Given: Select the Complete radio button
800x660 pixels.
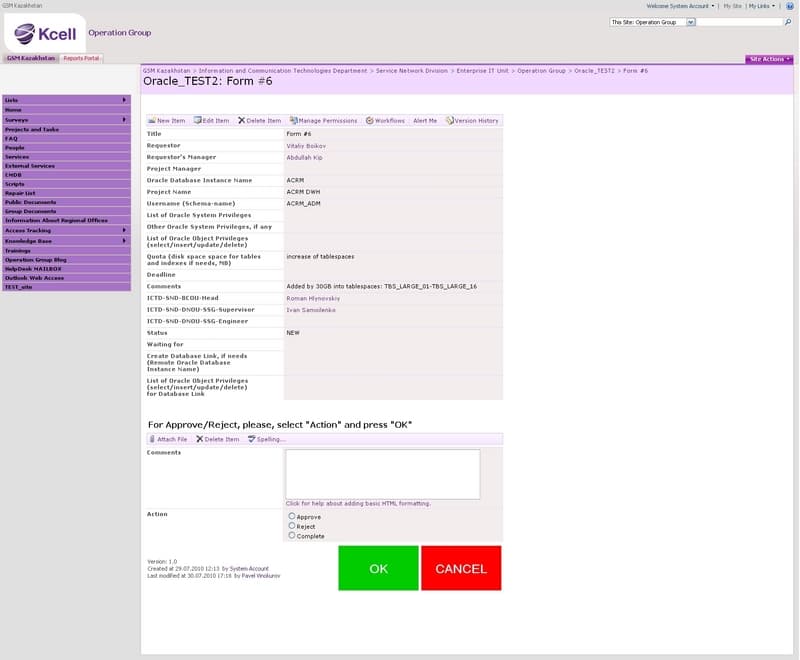Looking at the screenshot, I should click(292, 536).
